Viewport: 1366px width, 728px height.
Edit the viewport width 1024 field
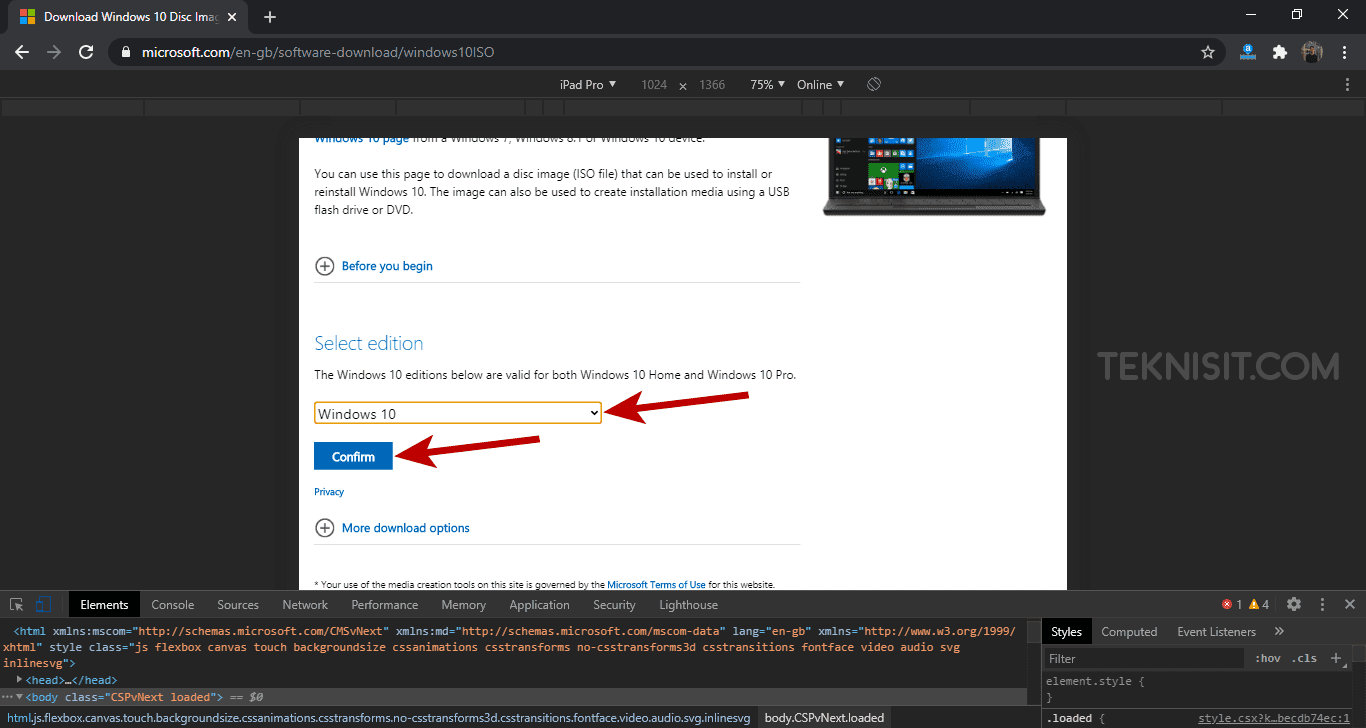click(654, 85)
